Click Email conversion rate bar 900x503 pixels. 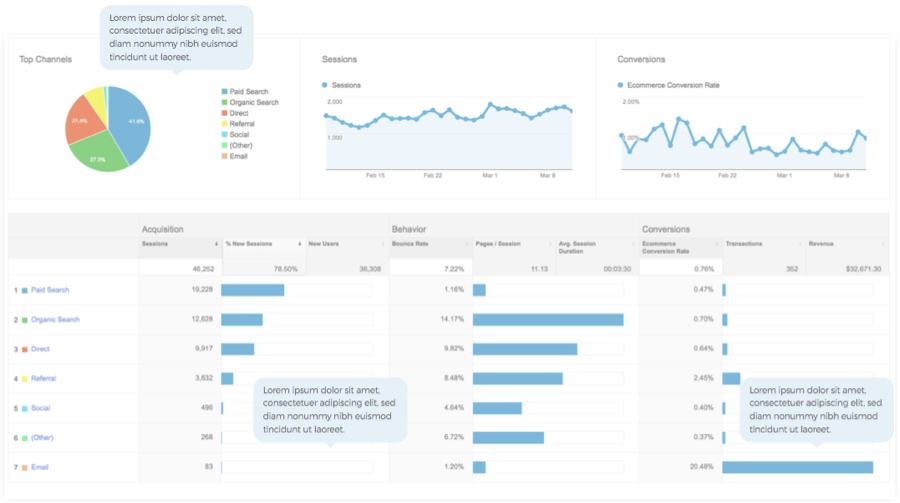[x=798, y=467]
